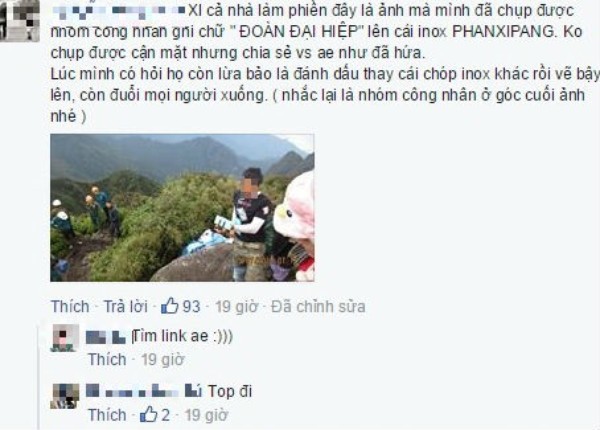The image size is (600, 430).
Task: Click the timestamp under the 'Top đi' reply
Action: pyautogui.click(x=207, y=415)
